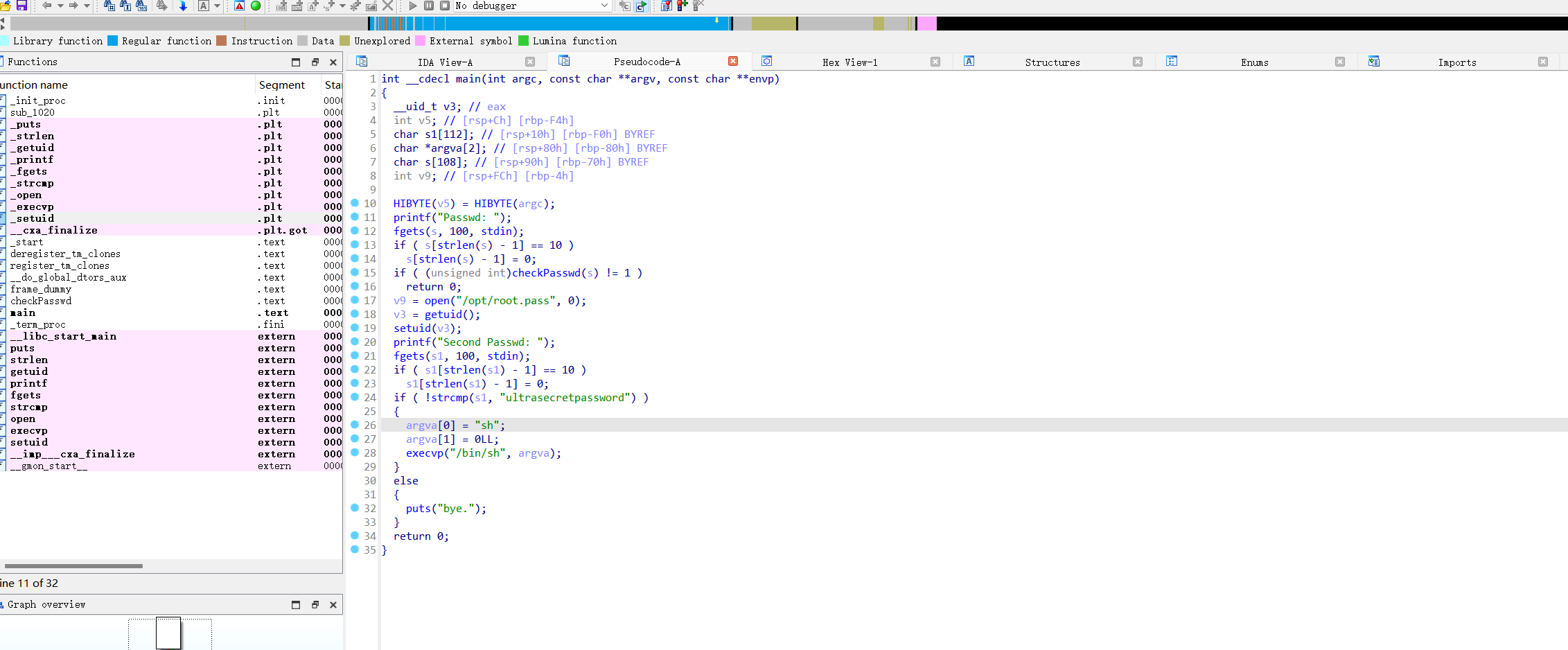The height and width of the screenshot is (650, 1568).
Task: Click the red warning triangle icon
Action: coord(239,6)
